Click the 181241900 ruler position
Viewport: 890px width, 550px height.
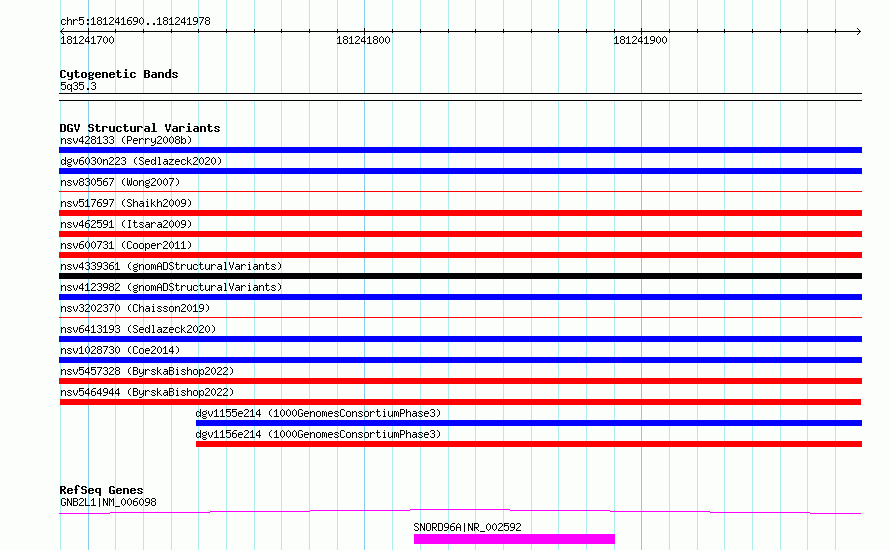[x=640, y=40]
